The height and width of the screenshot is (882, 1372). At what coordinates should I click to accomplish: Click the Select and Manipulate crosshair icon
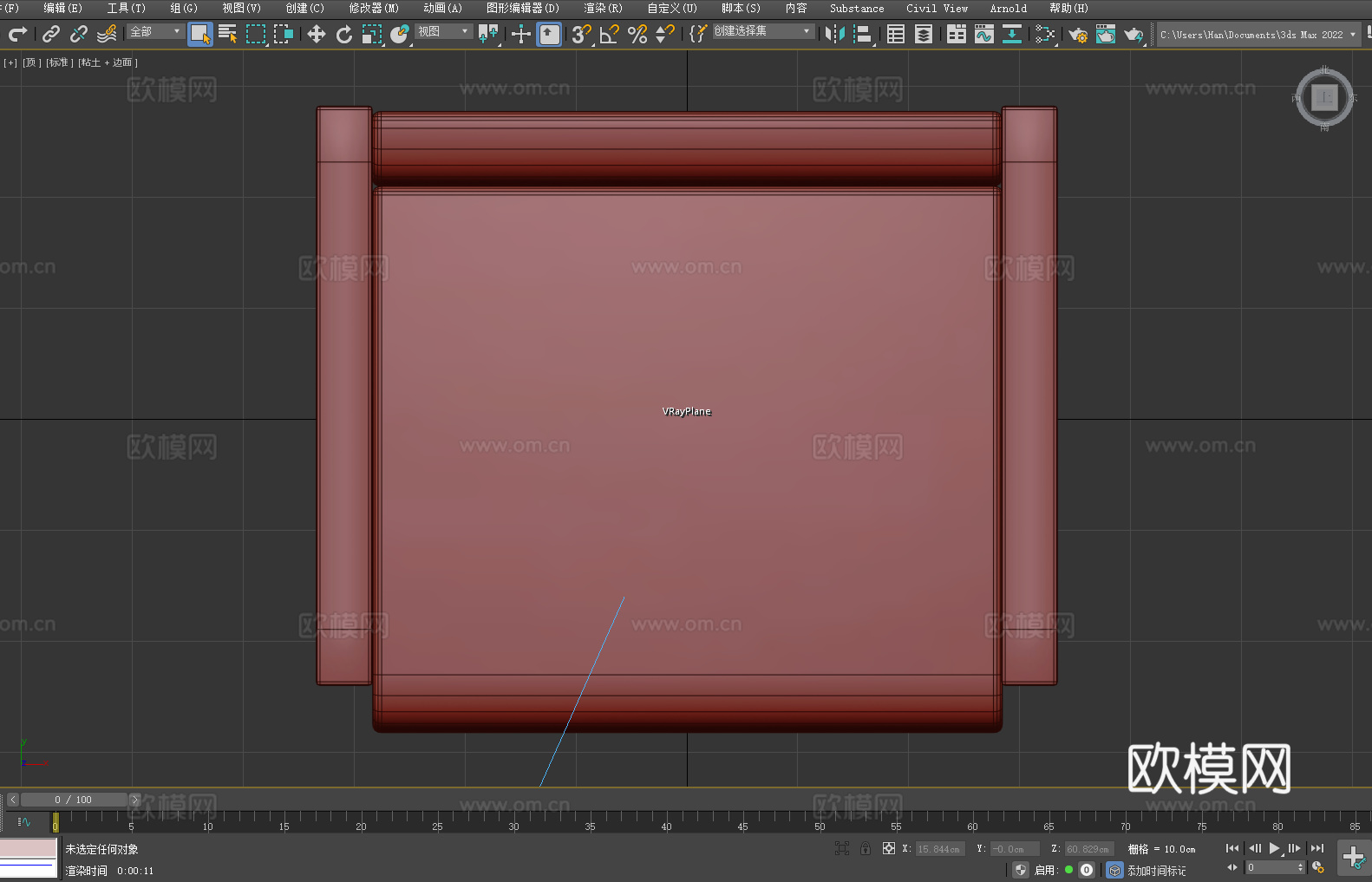pyautogui.click(x=520, y=35)
